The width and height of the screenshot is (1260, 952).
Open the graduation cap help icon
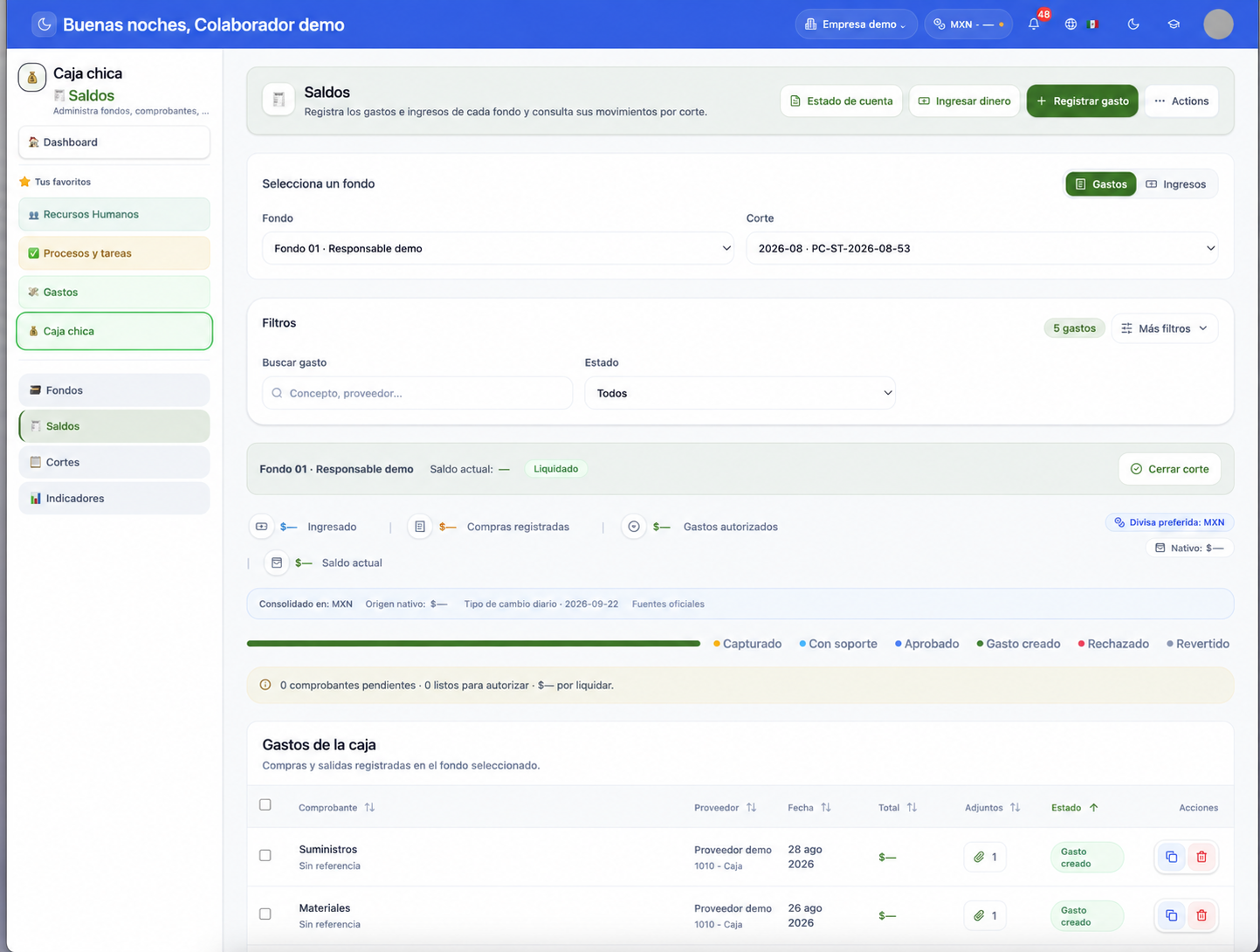1174,24
